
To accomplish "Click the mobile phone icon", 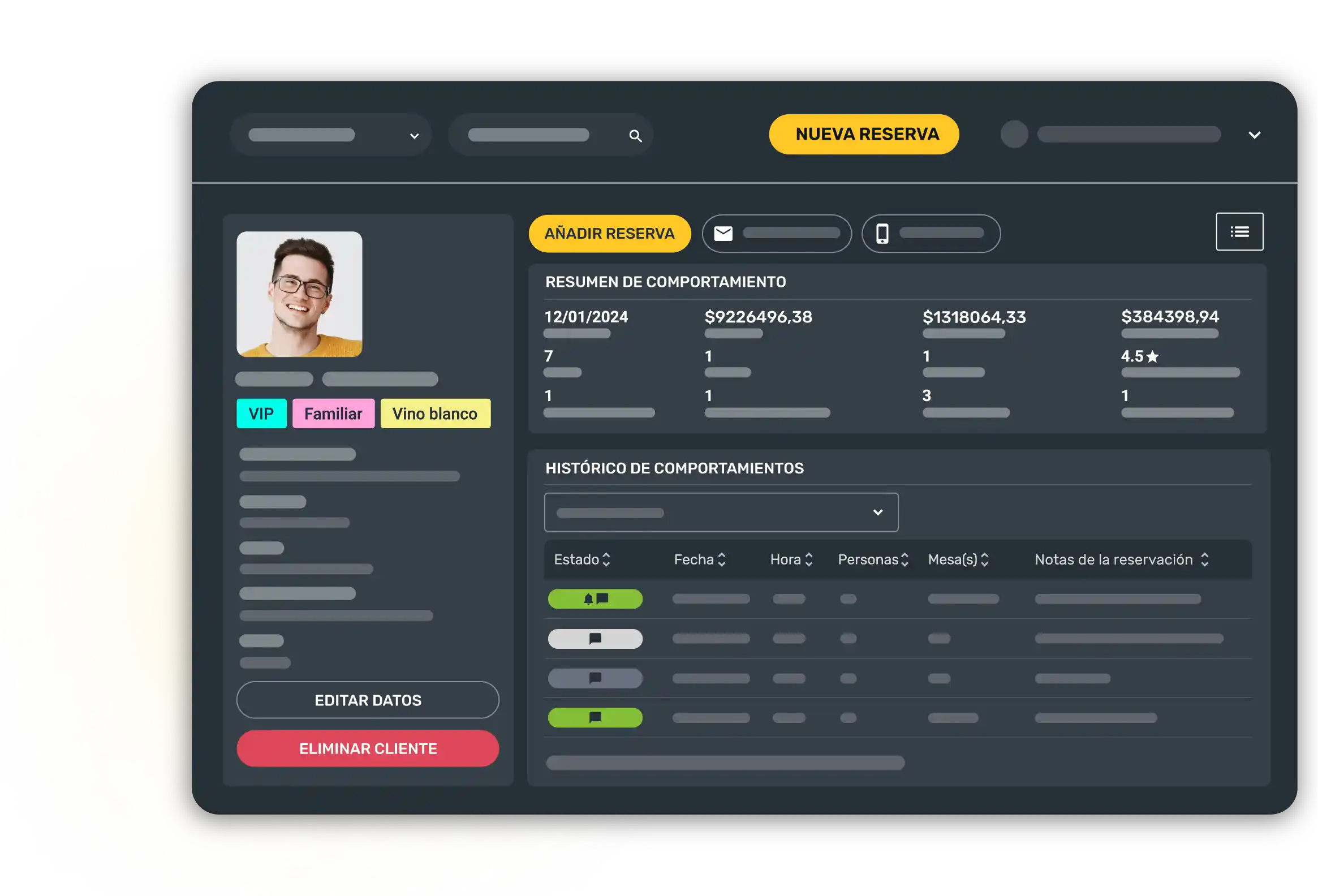I will [882, 234].
